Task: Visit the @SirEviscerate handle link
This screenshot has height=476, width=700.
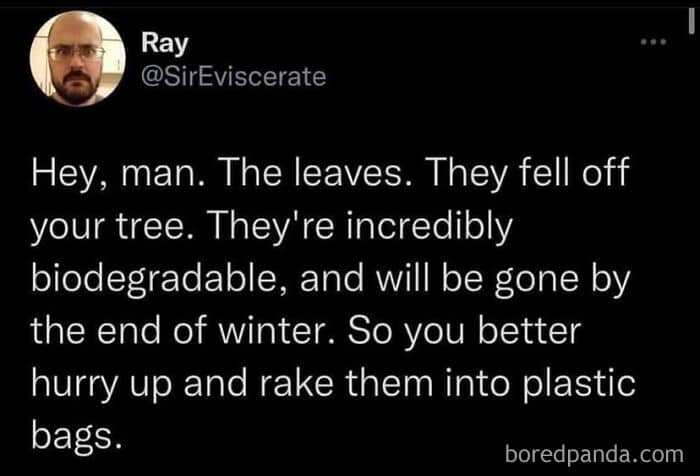Action: [233, 77]
